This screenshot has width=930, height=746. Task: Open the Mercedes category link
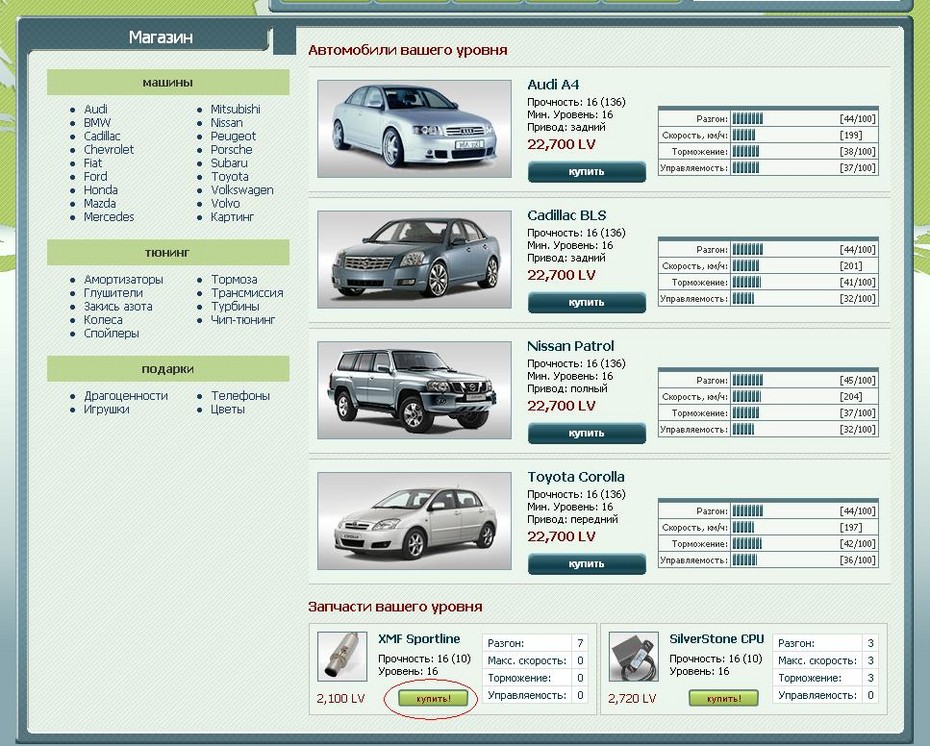[x=109, y=217]
